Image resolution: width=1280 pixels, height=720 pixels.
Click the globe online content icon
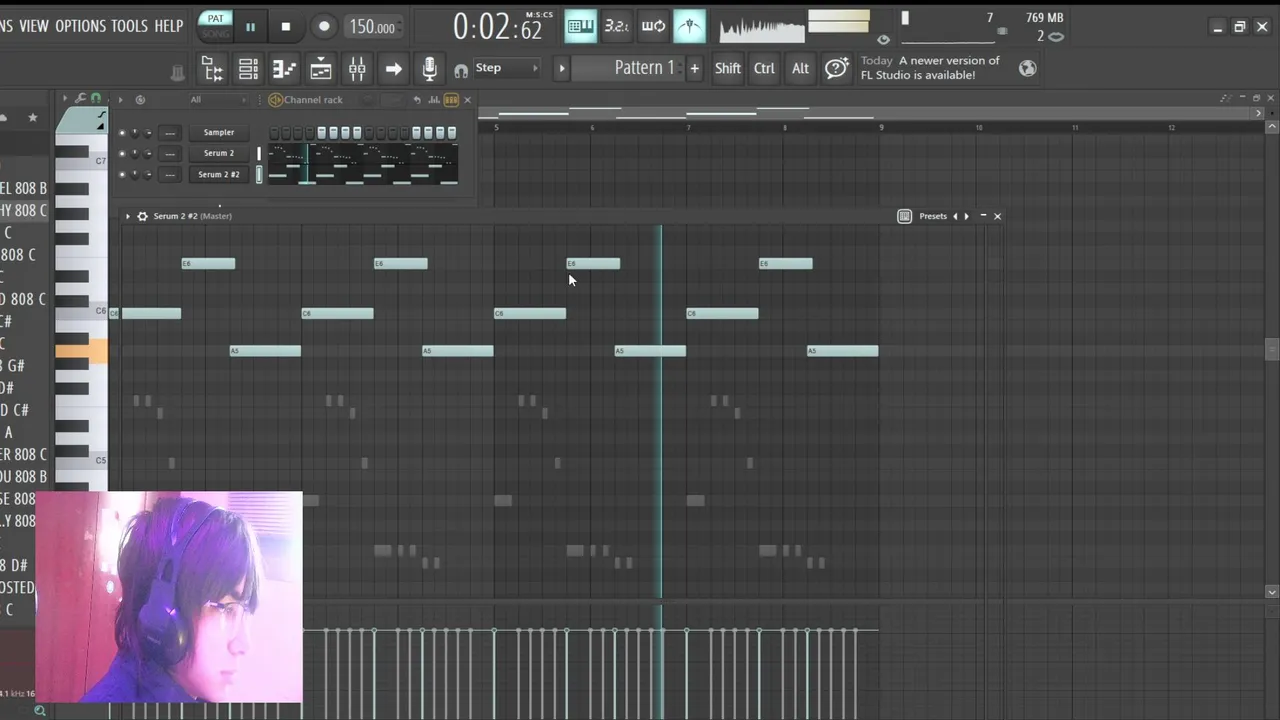1027,68
